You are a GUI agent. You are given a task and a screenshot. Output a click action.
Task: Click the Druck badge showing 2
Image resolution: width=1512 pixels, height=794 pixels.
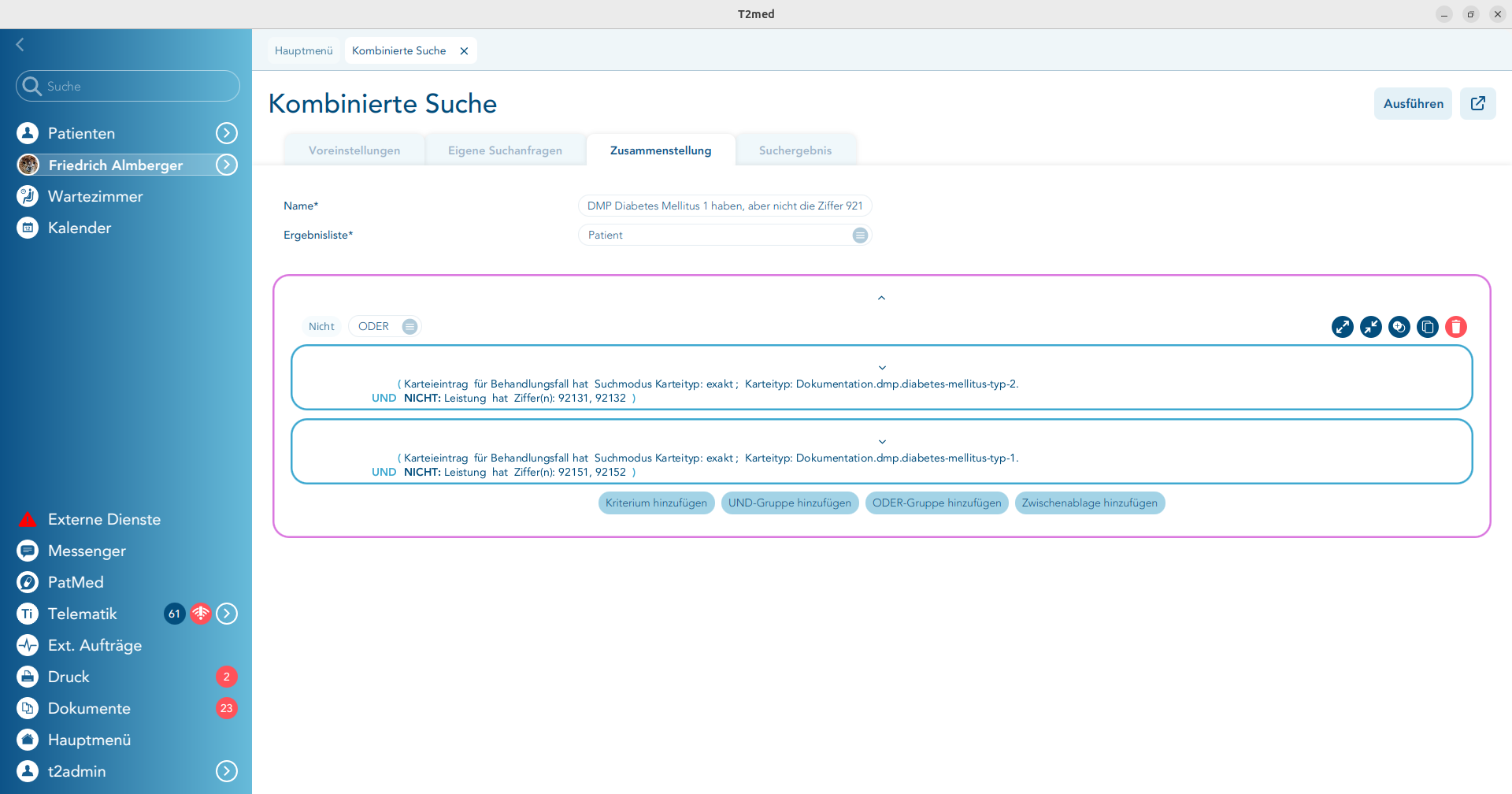pos(227,677)
